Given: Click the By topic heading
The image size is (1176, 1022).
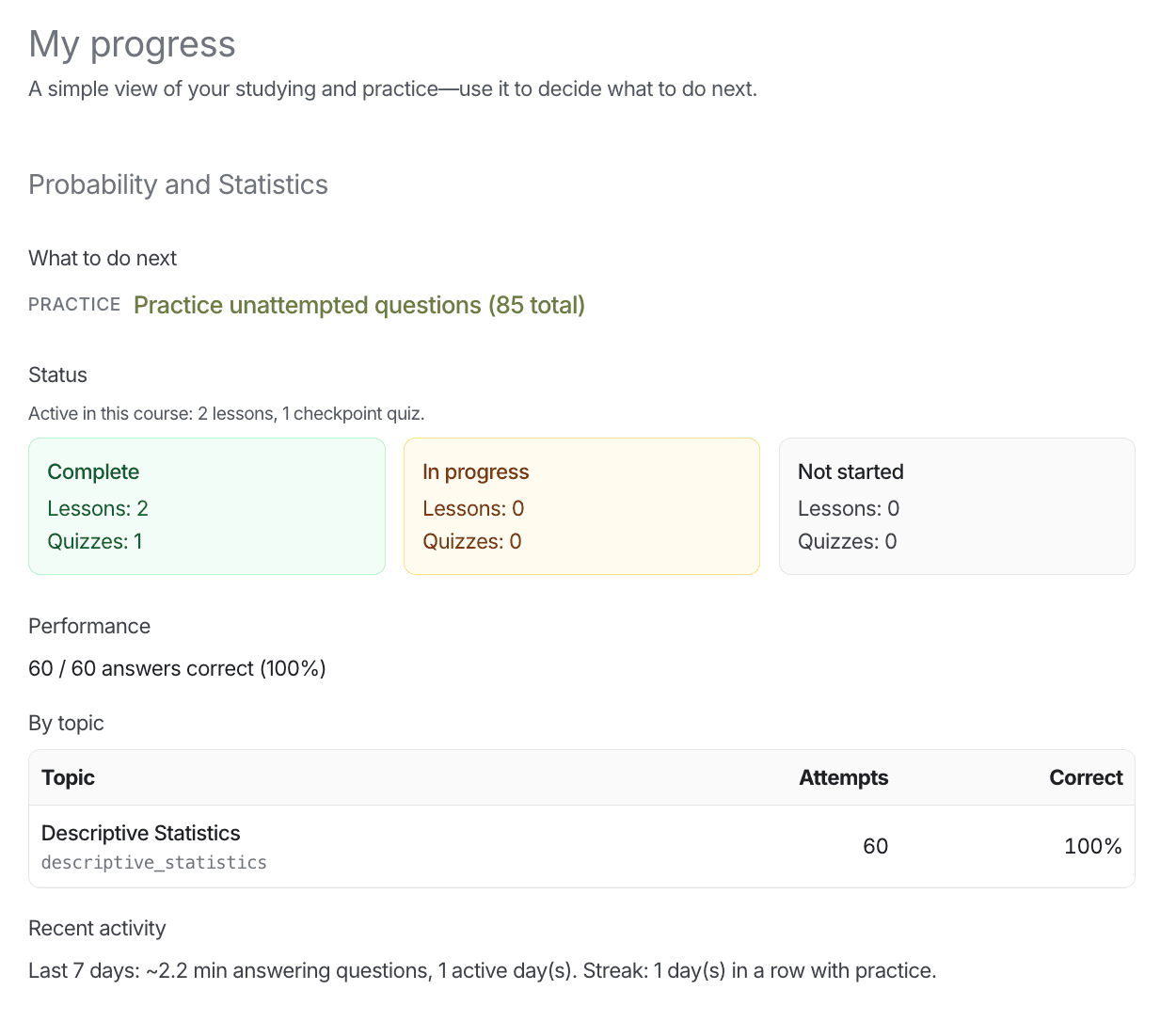Looking at the screenshot, I should tap(66, 723).
